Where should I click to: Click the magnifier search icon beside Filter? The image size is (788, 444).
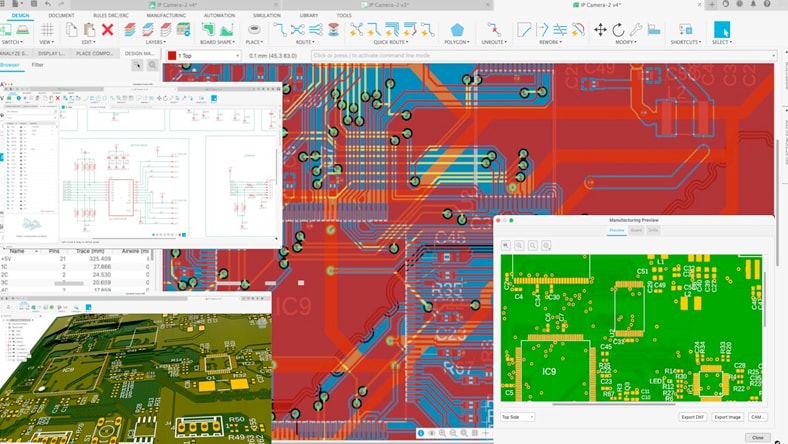point(152,65)
